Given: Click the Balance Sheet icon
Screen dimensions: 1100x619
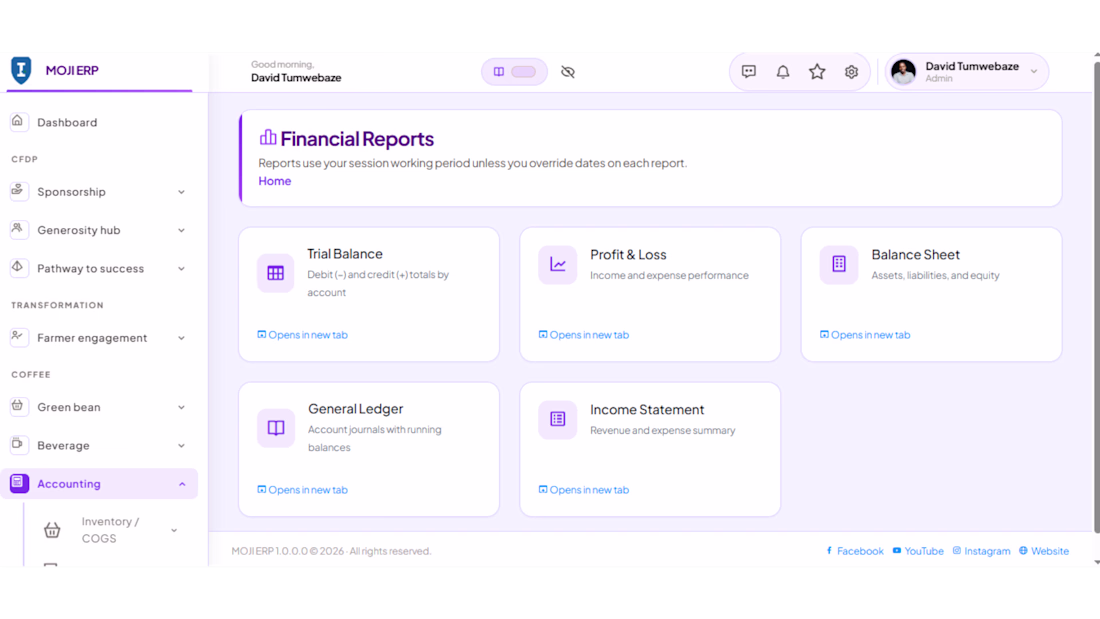Looking at the screenshot, I should [839, 265].
